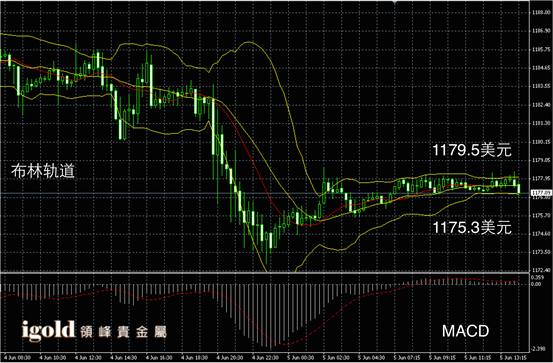Click the divider between price chart and MACD
This screenshot has height=363, width=553.
(x=265, y=273)
